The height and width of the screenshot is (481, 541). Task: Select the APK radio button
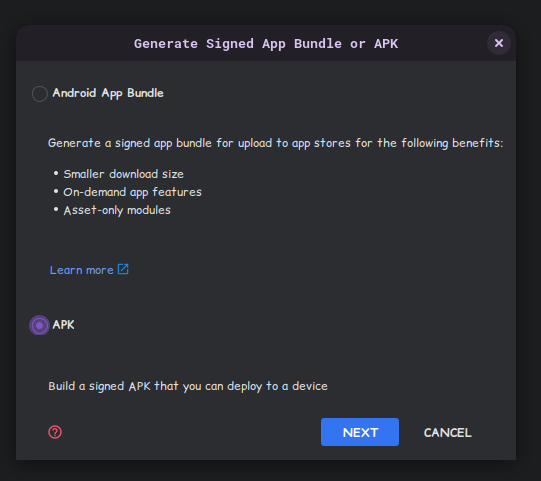pos(39,325)
